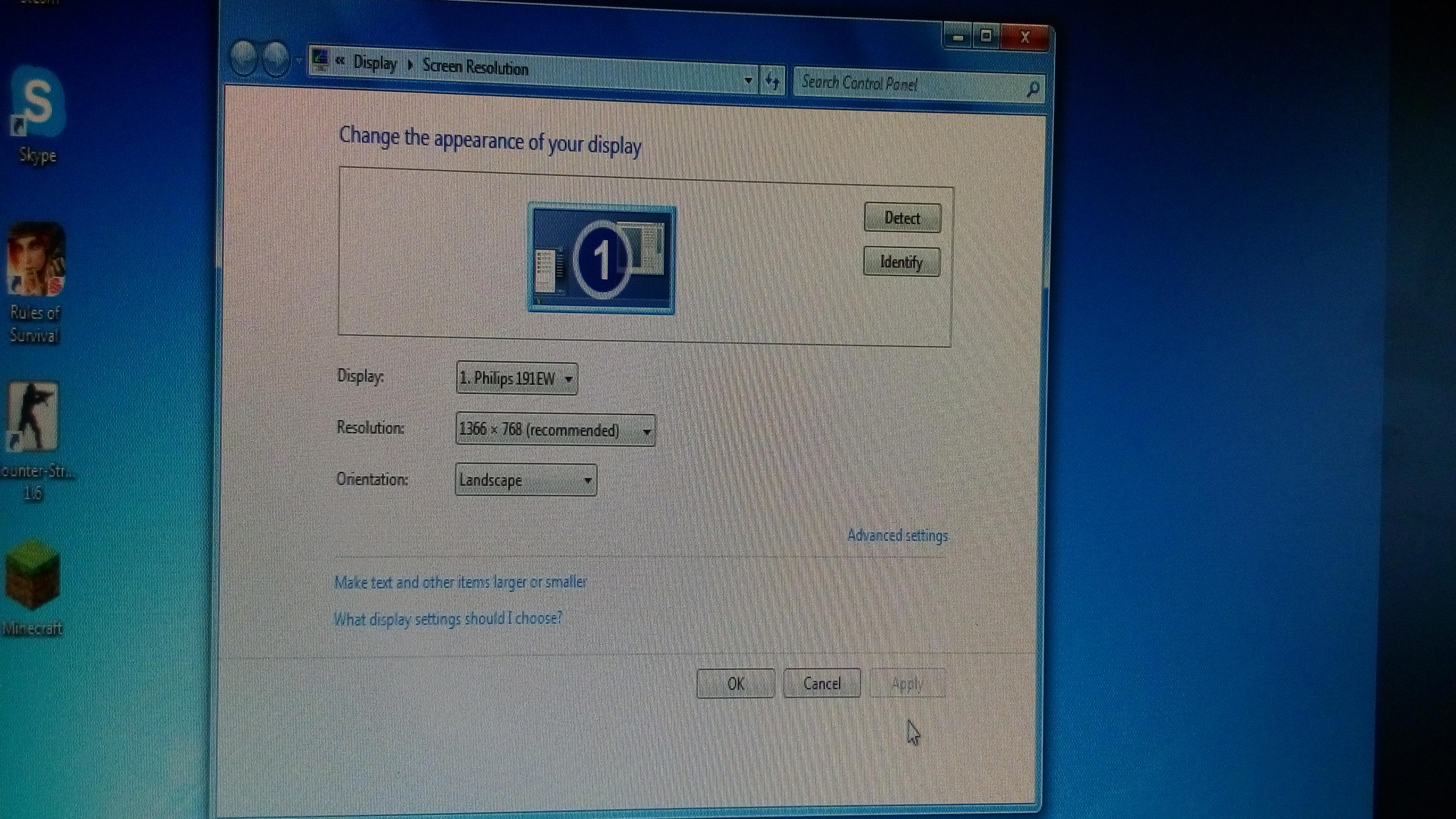Viewport: 1456px width, 819px height.
Task: Open the recent pages dropdown beside Forward
Action: (298, 60)
